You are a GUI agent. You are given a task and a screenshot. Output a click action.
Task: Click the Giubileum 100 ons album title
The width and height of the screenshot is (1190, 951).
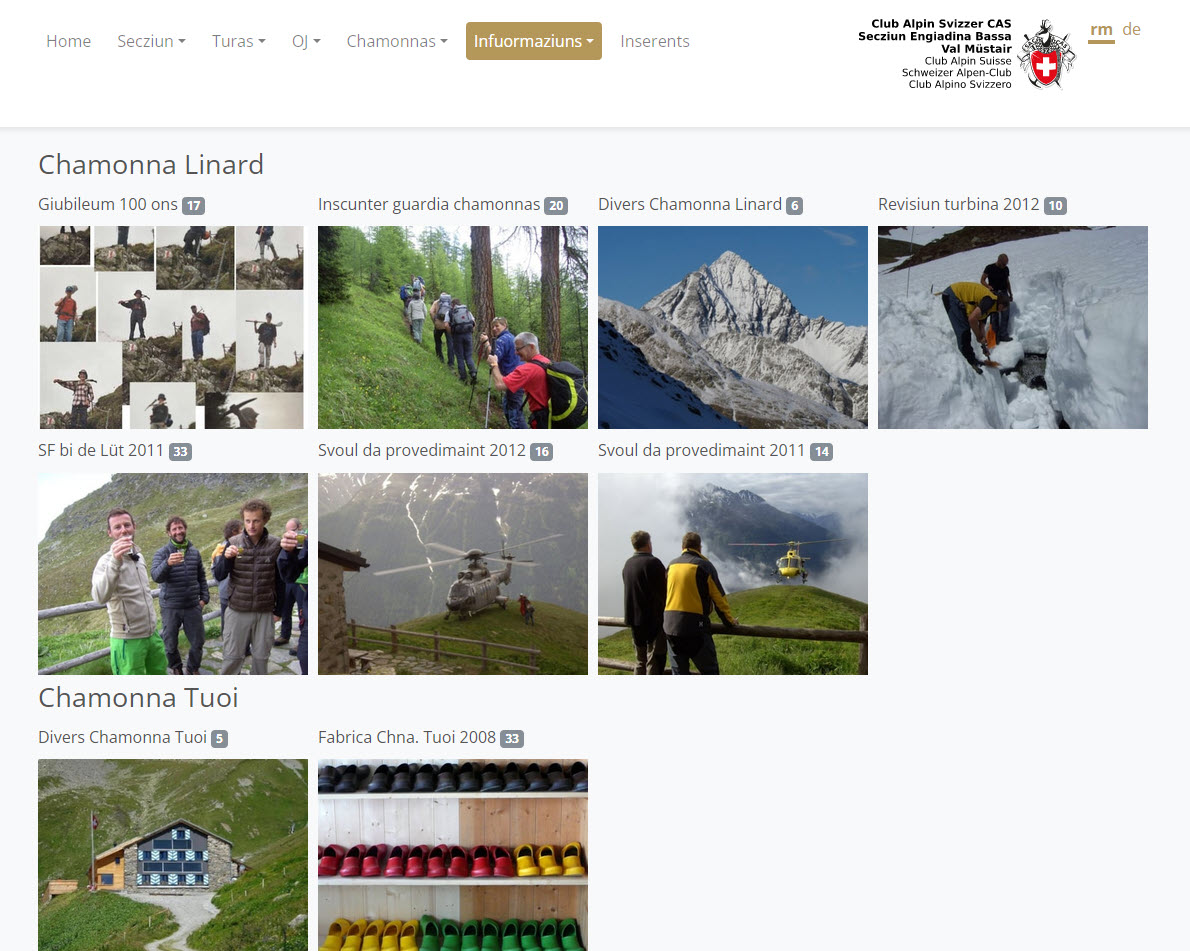tap(108, 204)
